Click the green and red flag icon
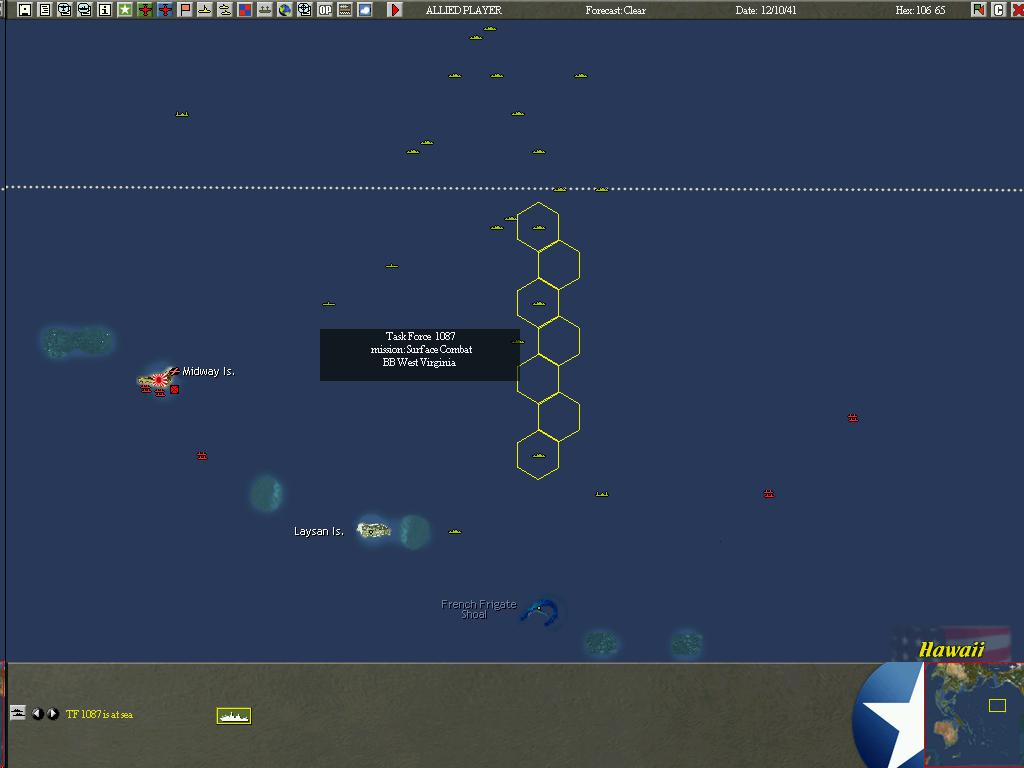Viewport: 1024px width, 768px height. pos(978,10)
